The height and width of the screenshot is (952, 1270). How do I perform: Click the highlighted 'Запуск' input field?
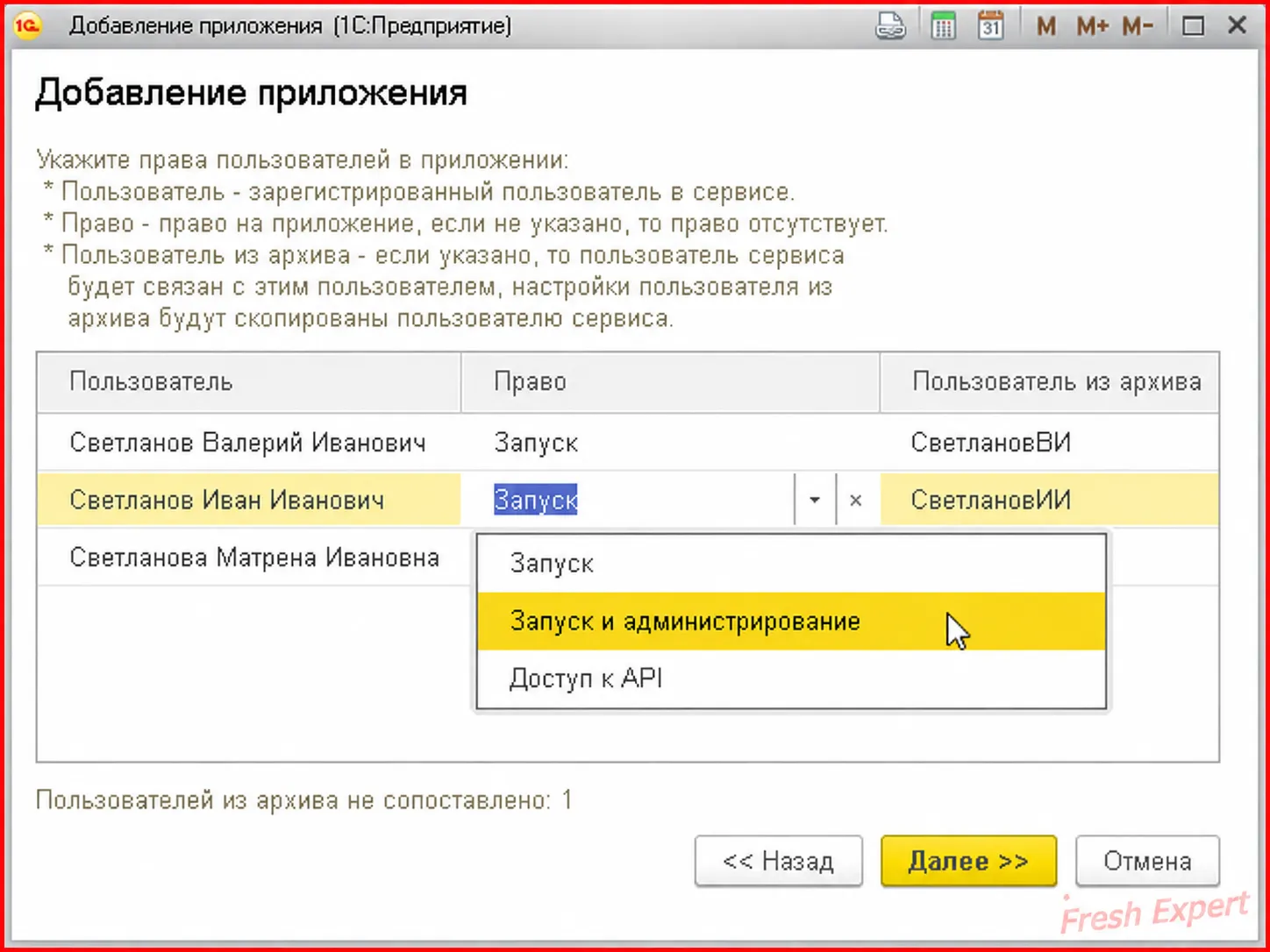coord(628,500)
